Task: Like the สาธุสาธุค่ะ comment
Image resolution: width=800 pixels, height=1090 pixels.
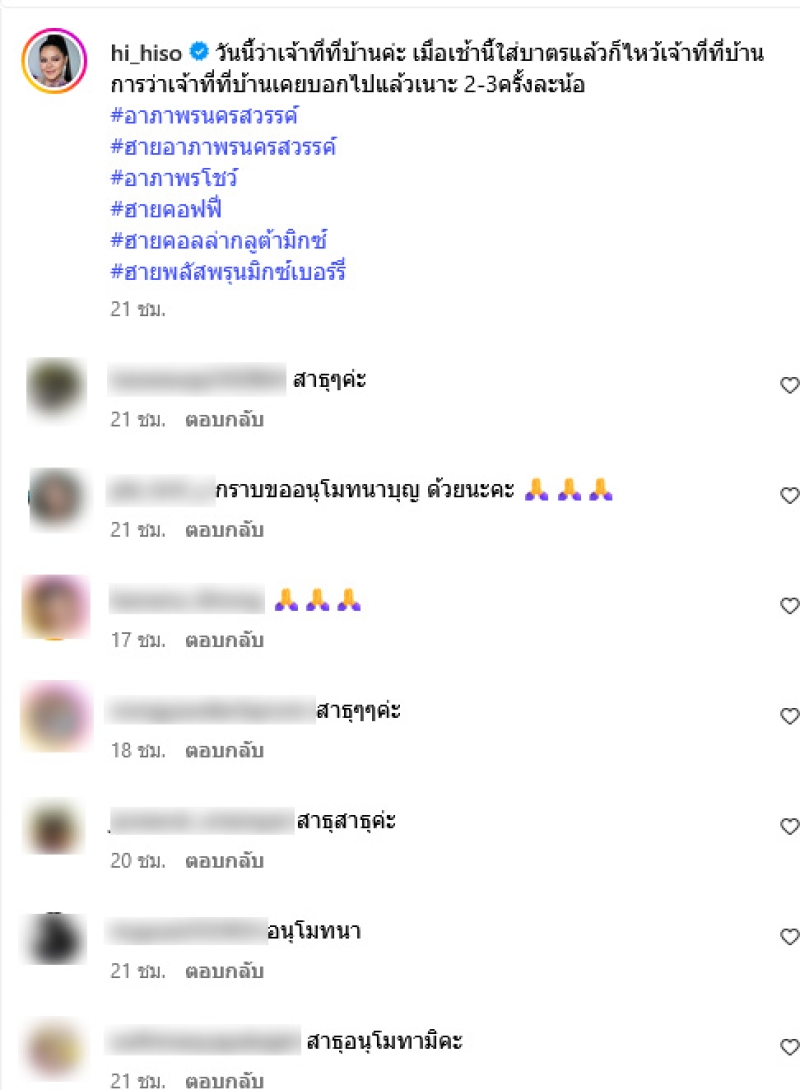Action: pyautogui.click(x=790, y=826)
